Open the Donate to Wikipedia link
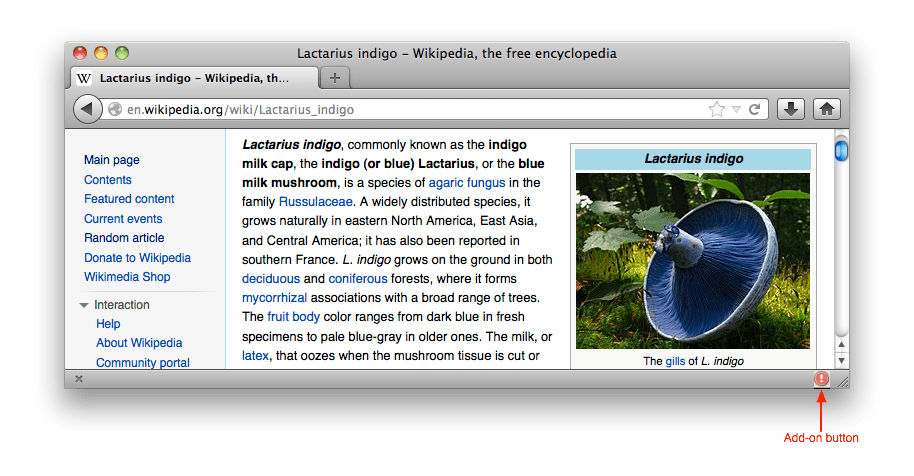914x476 pixels. pos(137,258)
